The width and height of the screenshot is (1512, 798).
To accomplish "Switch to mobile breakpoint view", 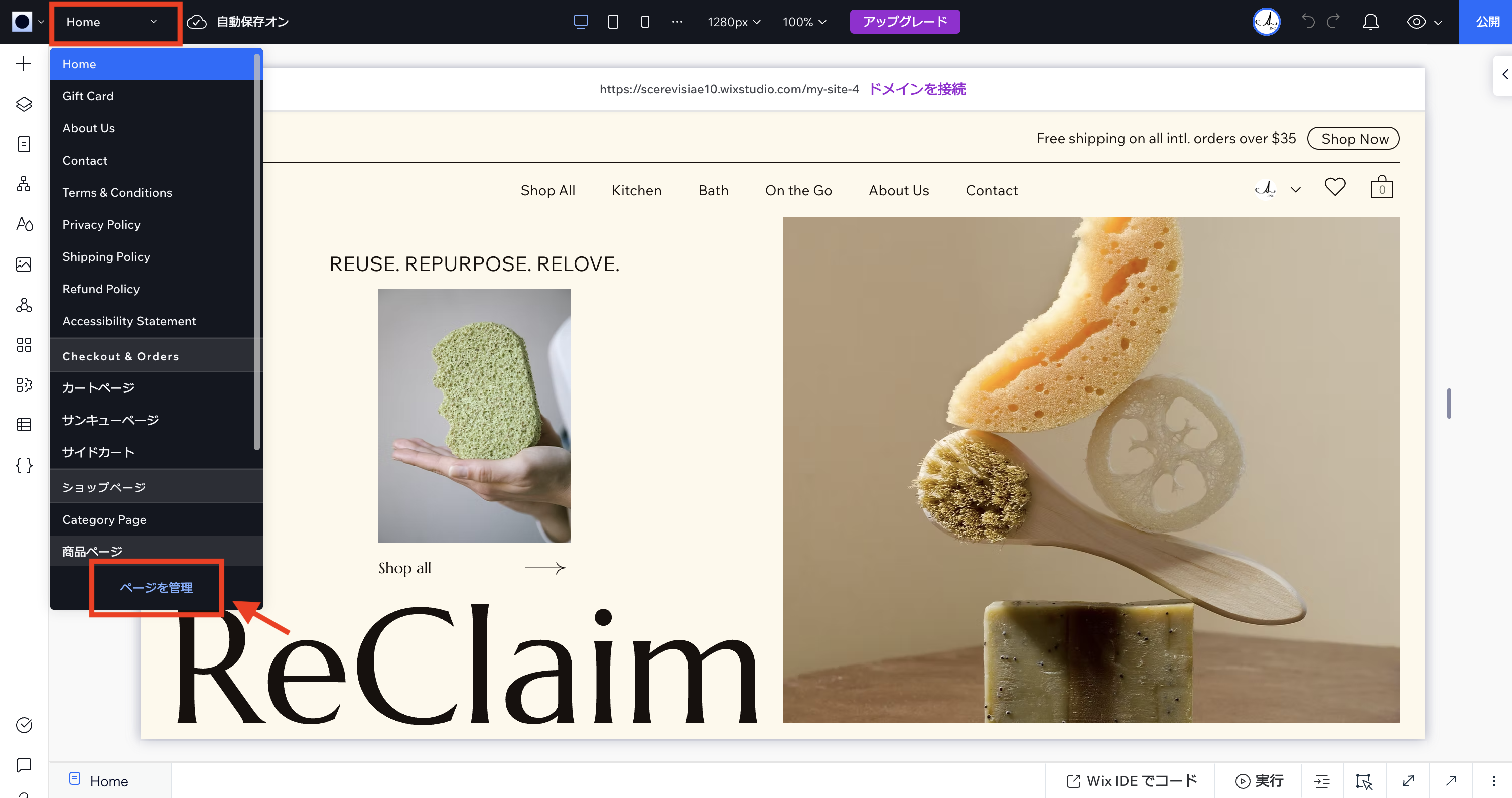I will pos(645,22).
